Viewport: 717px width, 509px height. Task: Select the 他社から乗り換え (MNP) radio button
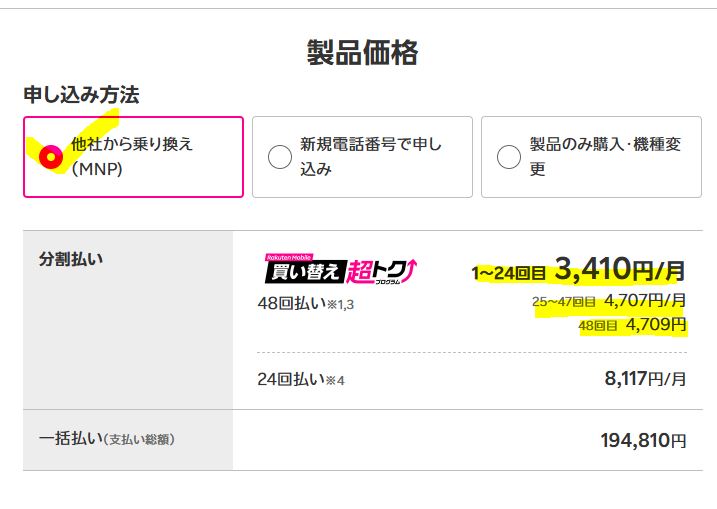(x=49, y=157)
